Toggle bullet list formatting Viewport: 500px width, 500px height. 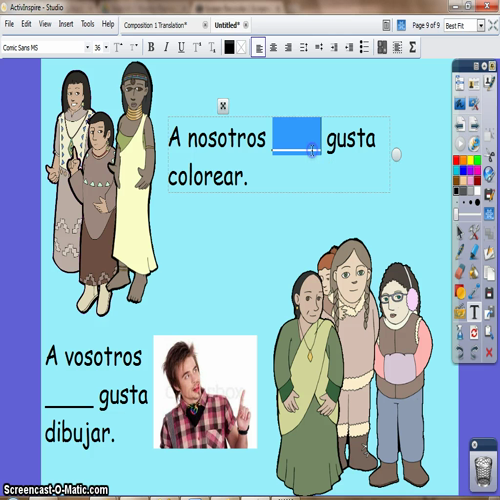[x=364, y=47]
